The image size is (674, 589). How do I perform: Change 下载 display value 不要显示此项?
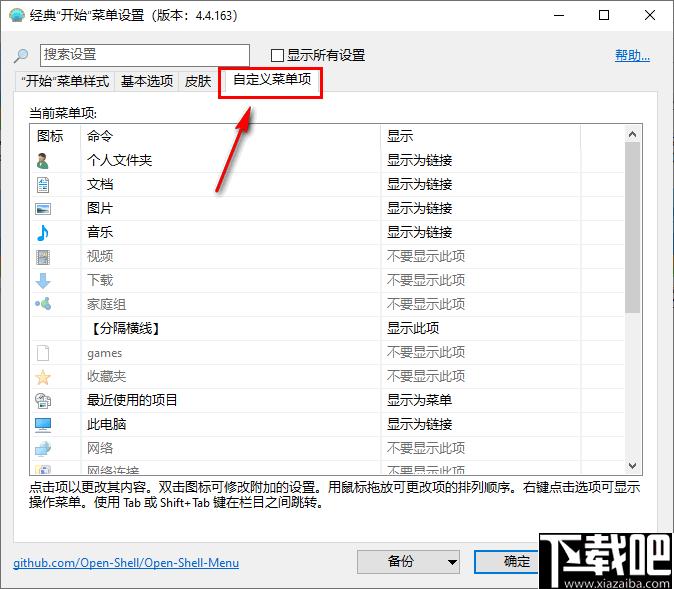(x=426, y=281)
